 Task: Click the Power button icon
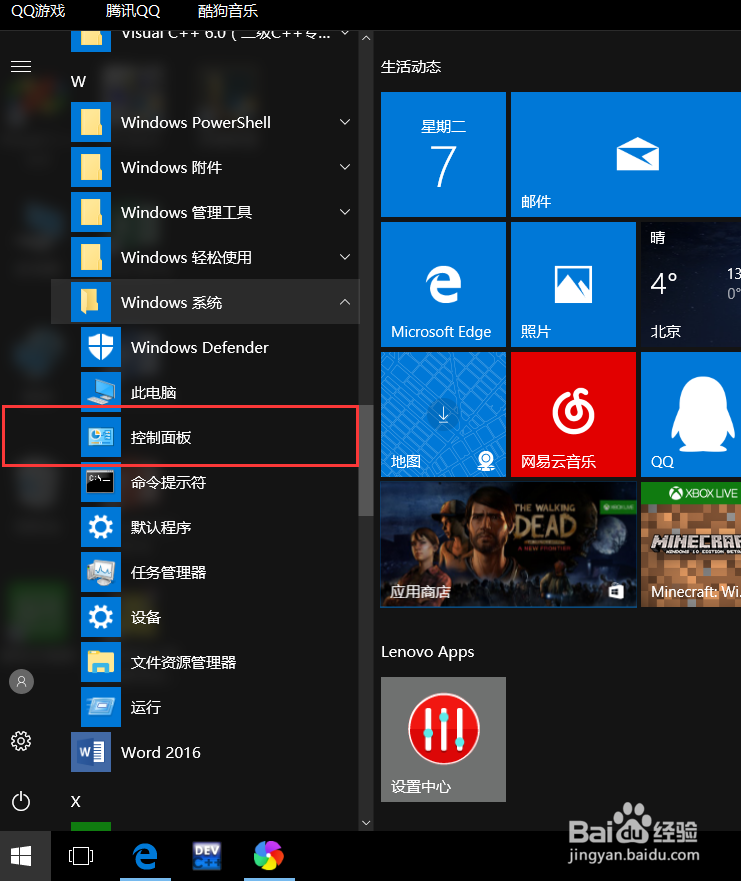click(x=21, y=801)
